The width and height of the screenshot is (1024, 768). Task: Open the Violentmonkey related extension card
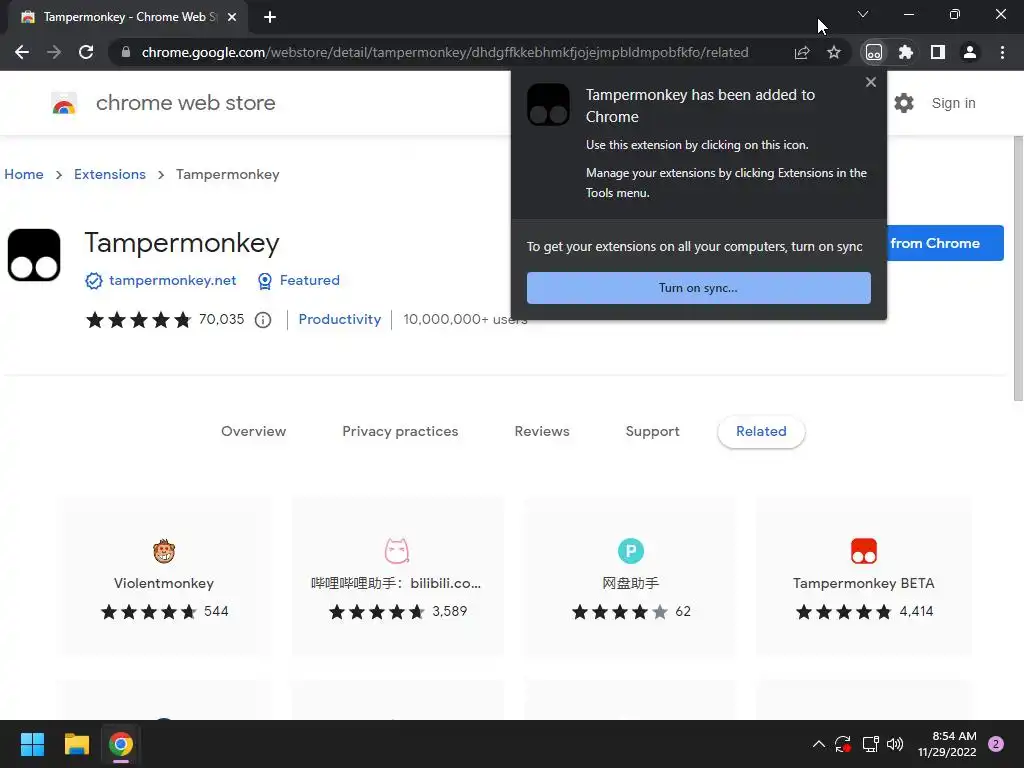(x=164, y=575)
